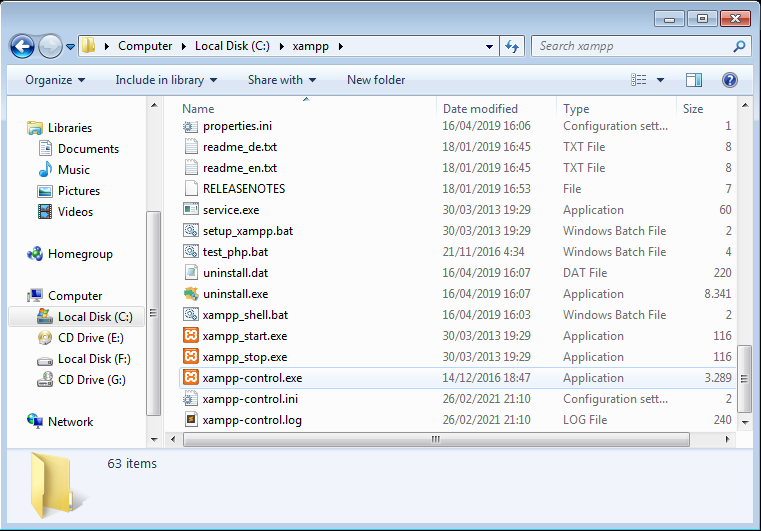Click the Local Disk (F:) drive icon

pyautogui.click(x=45, y=361)
